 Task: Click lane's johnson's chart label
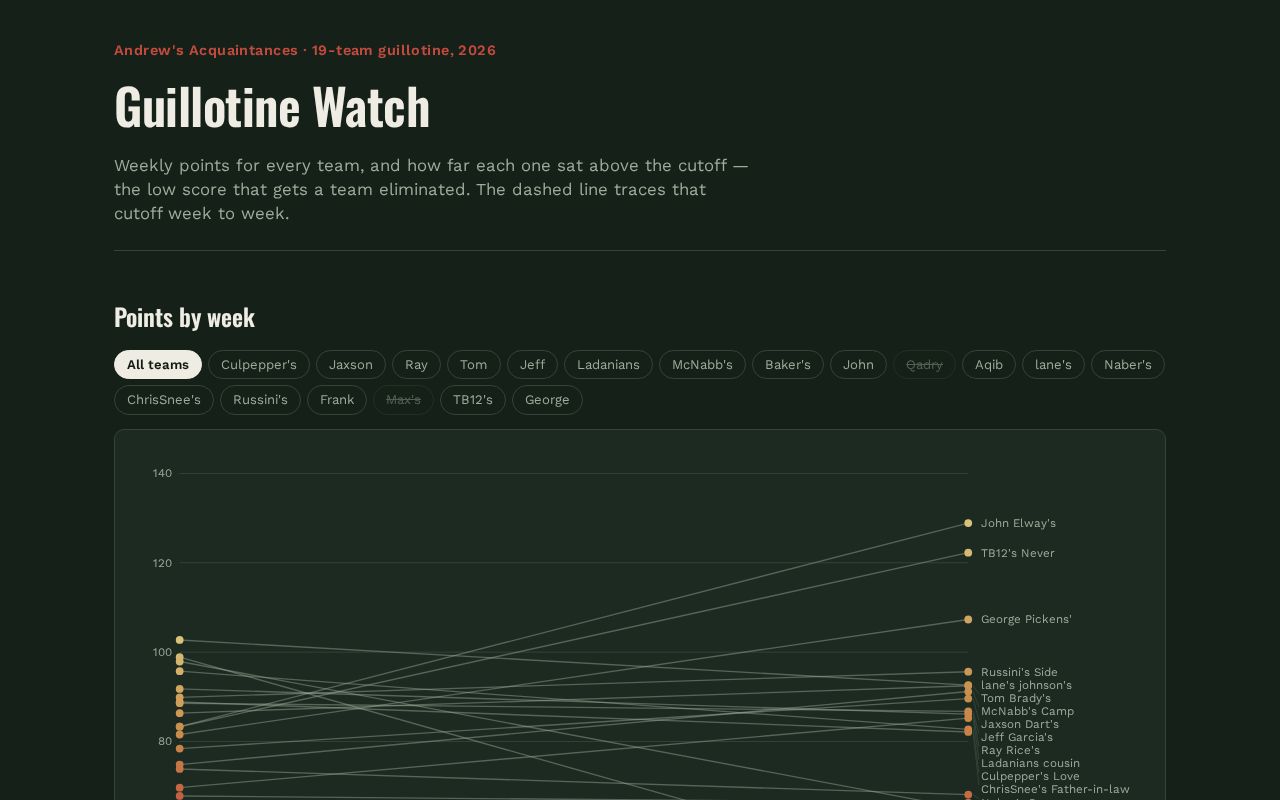pos(1026,685)
